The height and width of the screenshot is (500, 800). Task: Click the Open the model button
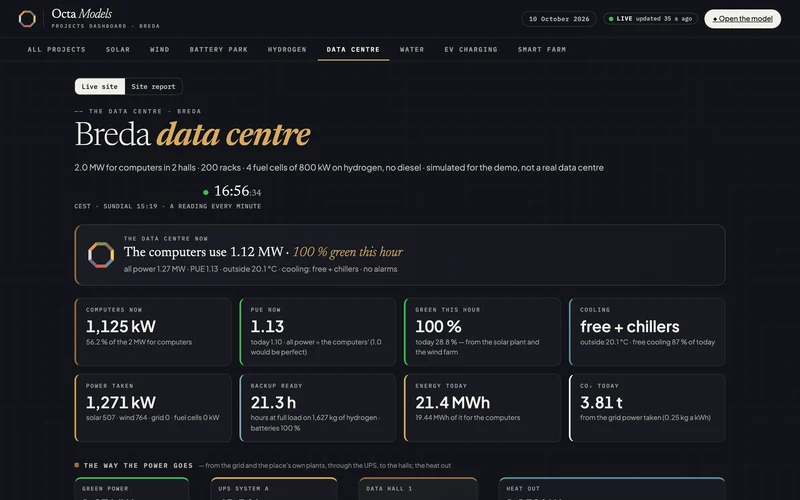click(742, 19)
